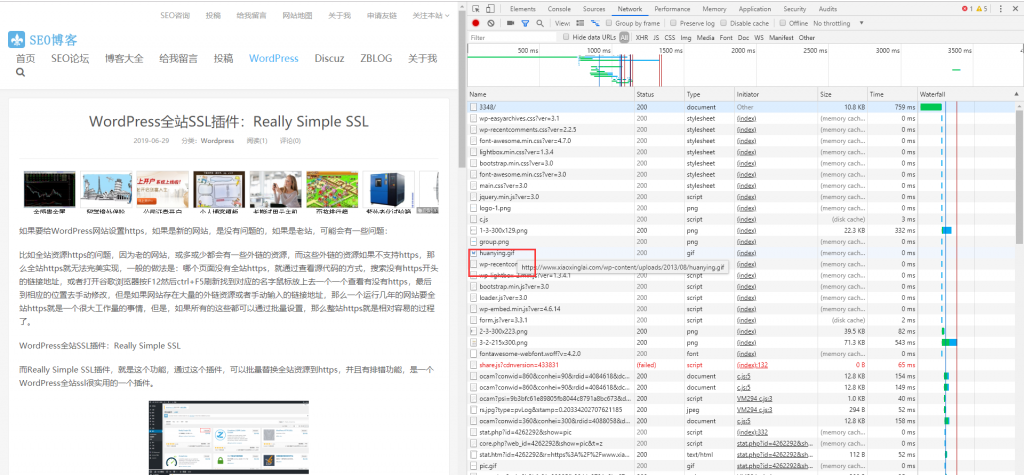Enable Group by frame checkbox
This screenshot has height=475, width=1024.
tap(609, 23)
